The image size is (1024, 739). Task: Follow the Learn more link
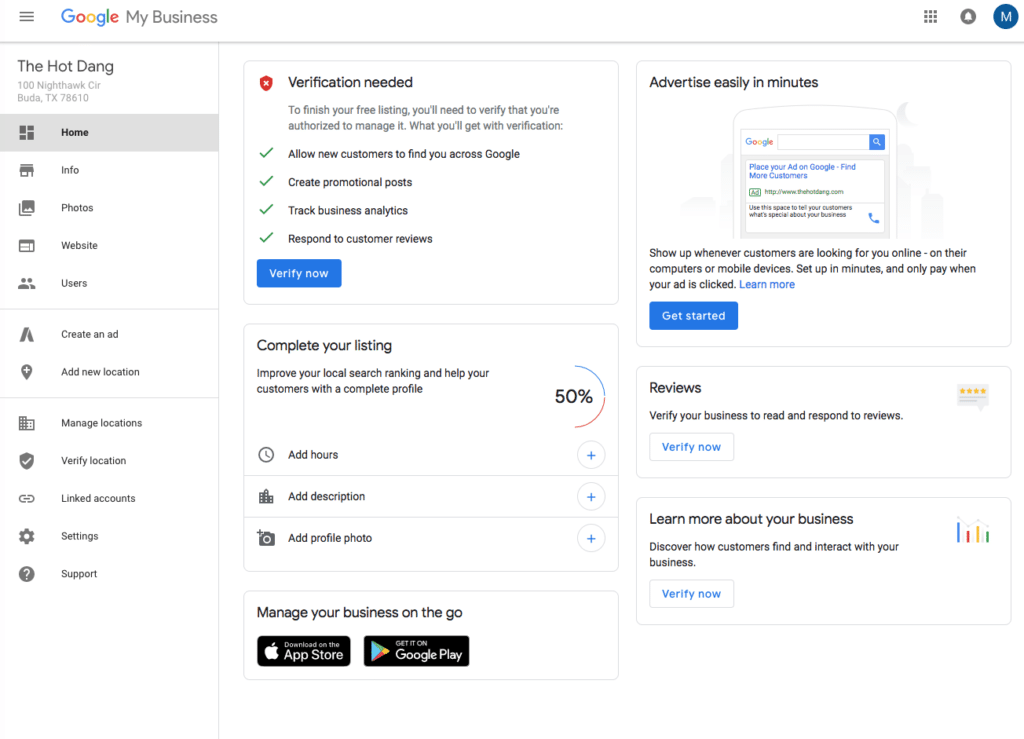[x=767, y=285]
